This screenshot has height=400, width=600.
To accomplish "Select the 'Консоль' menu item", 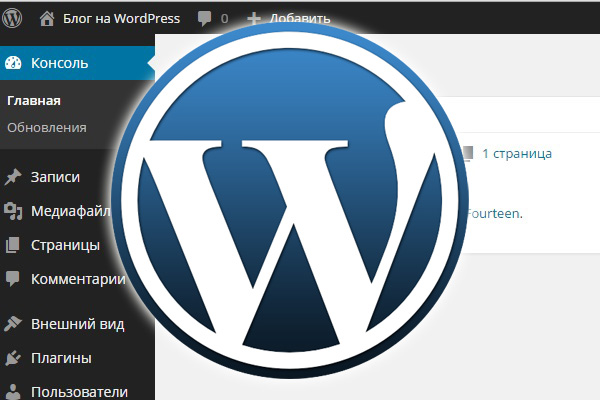I will coord(77,63).
